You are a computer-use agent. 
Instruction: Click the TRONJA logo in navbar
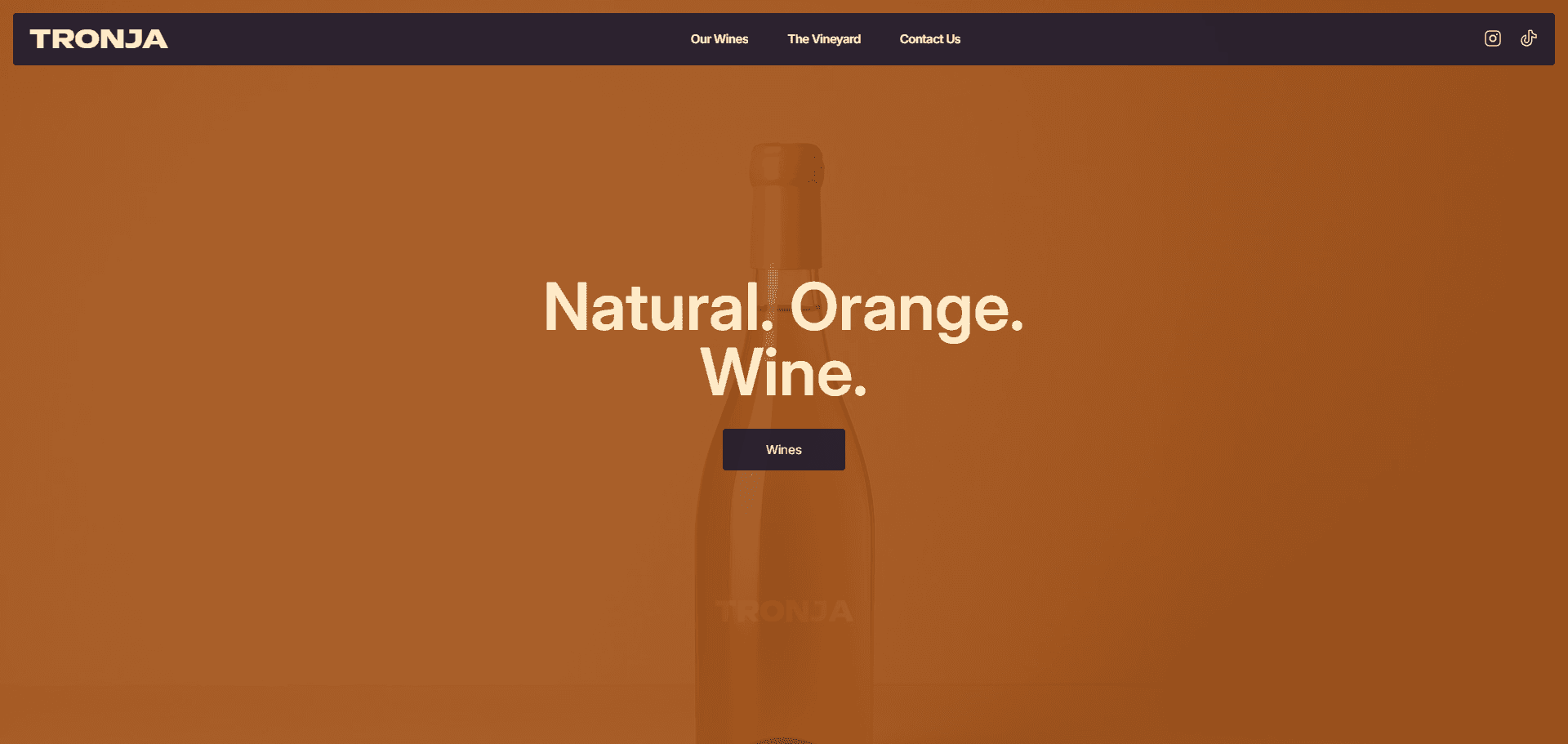point(99,39)
